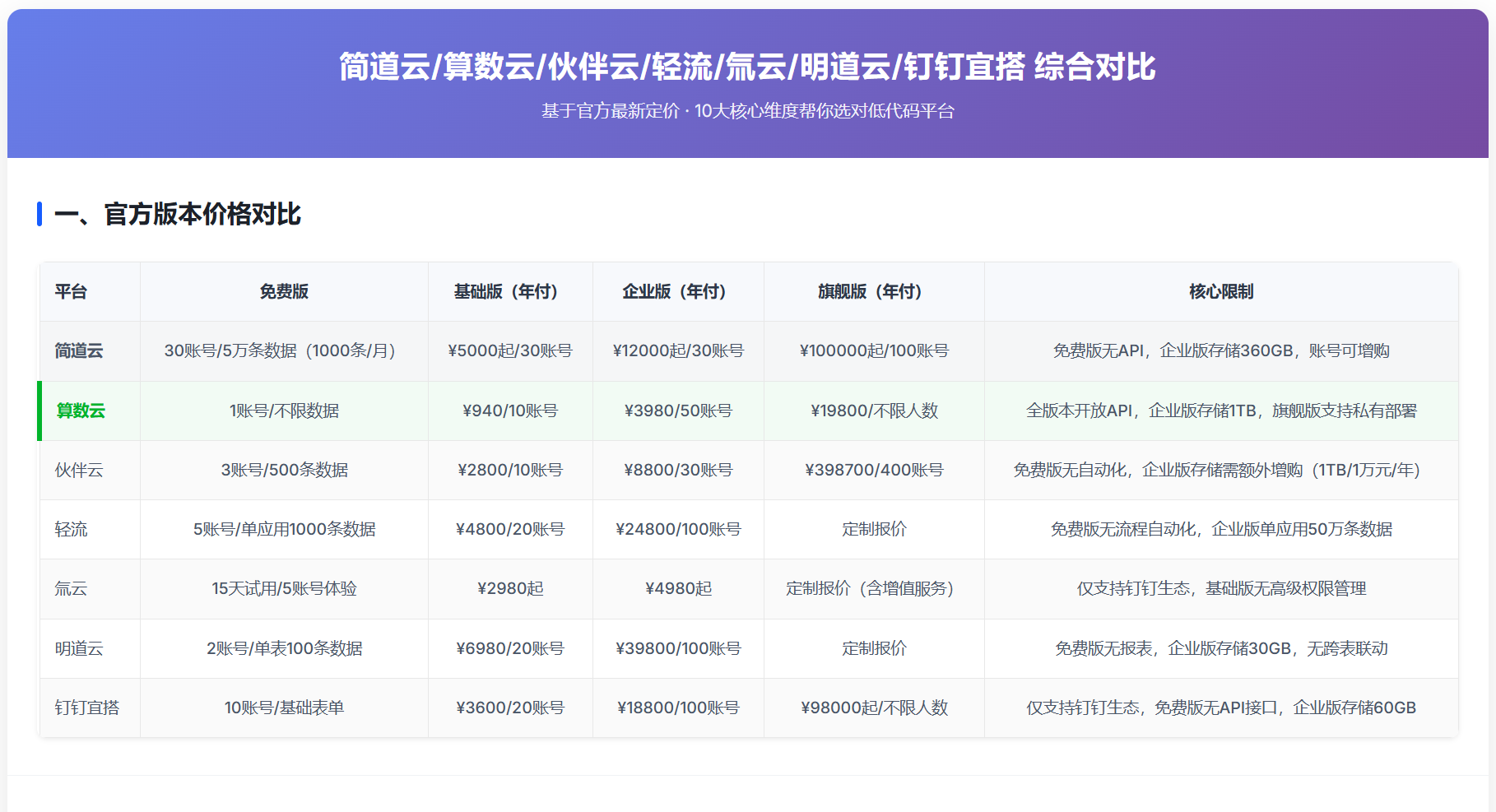Click the 平台 column header
1496x812 pixels.
(71, 292)
